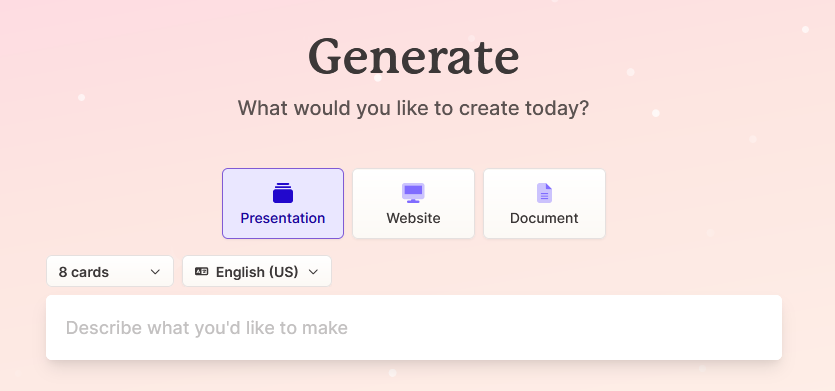
Task: Click the '8 cards' text
Action: [84, 272]
